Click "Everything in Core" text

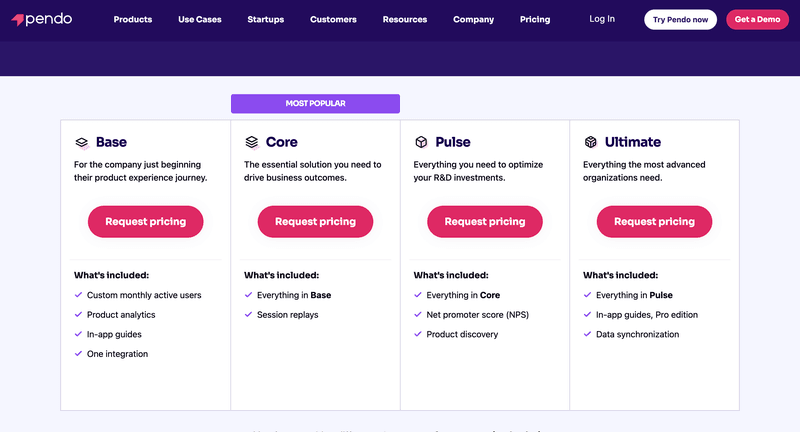coord(463,295)
